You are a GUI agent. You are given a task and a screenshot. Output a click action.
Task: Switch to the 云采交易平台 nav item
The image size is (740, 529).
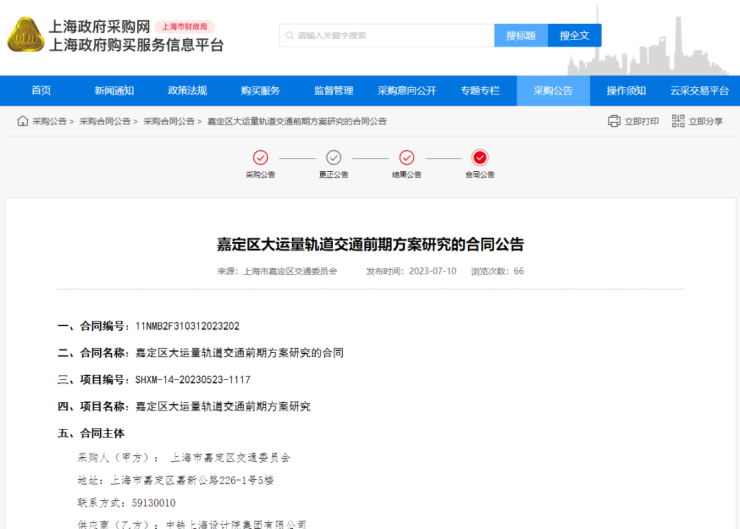[699, 90]
